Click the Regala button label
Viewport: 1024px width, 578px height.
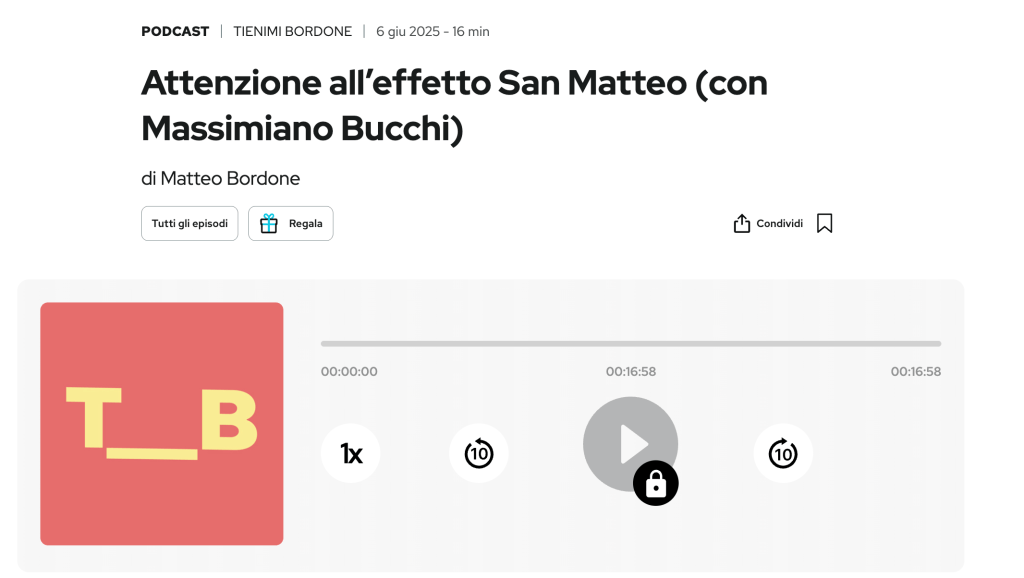(x=306, y=224)
